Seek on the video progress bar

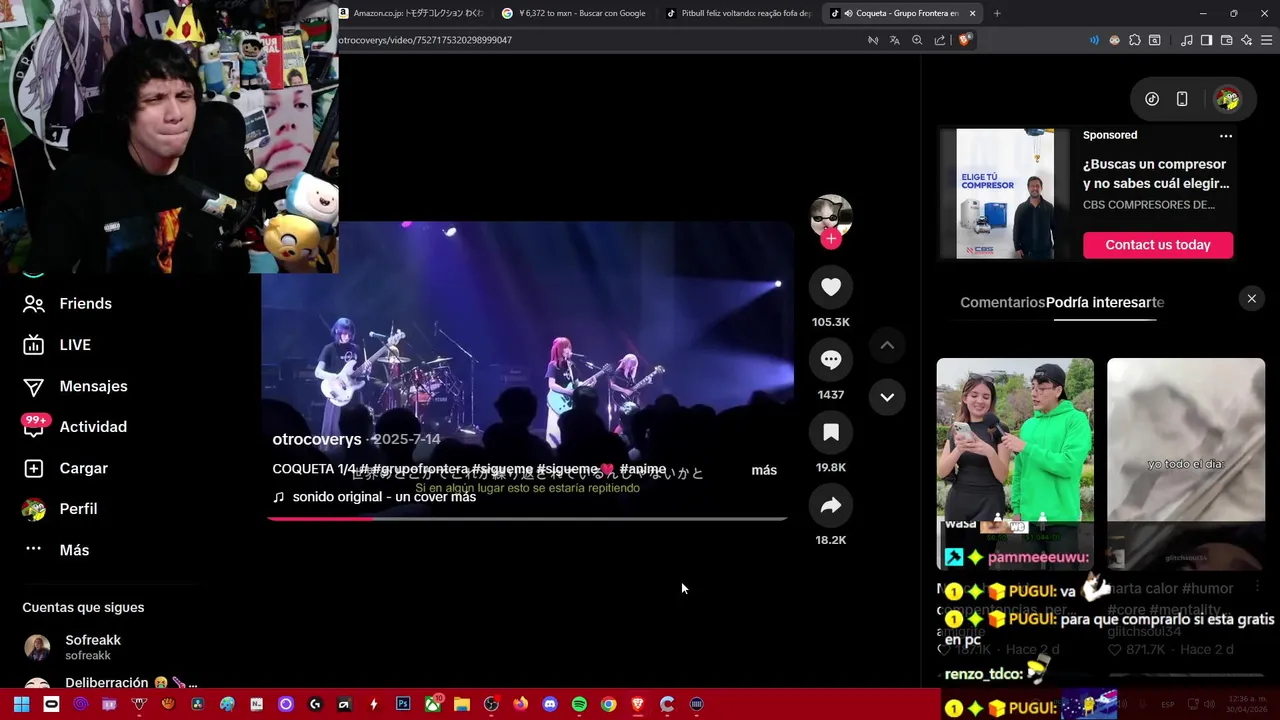click(527, 518)
